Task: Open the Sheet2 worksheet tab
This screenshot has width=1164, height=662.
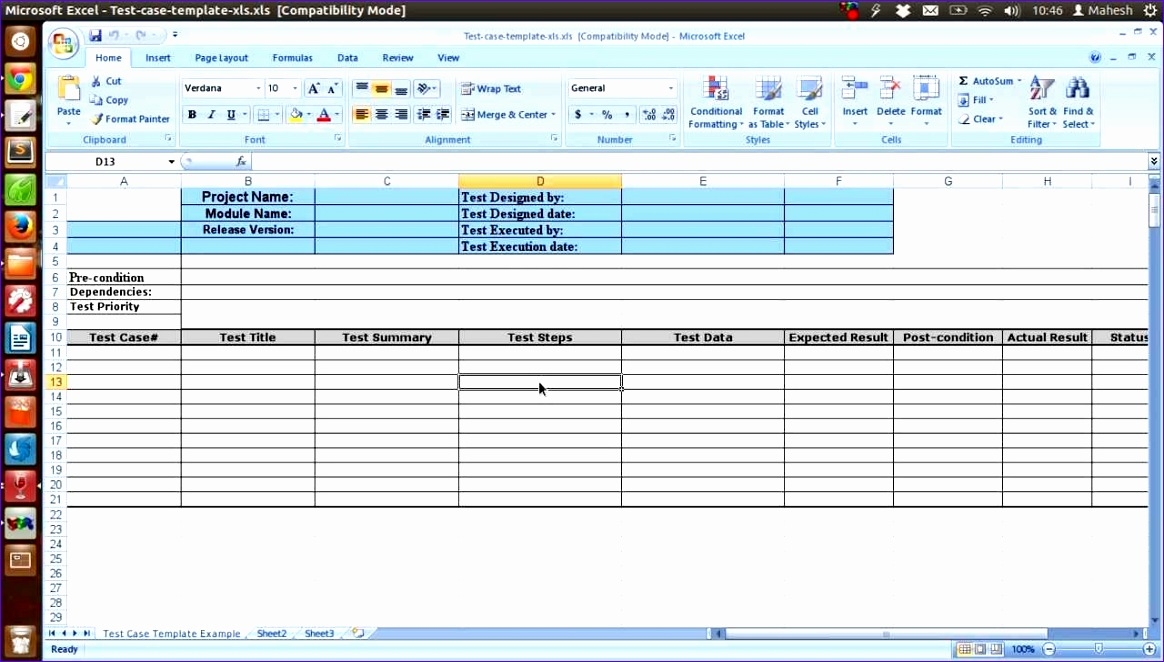Action: 271,633
